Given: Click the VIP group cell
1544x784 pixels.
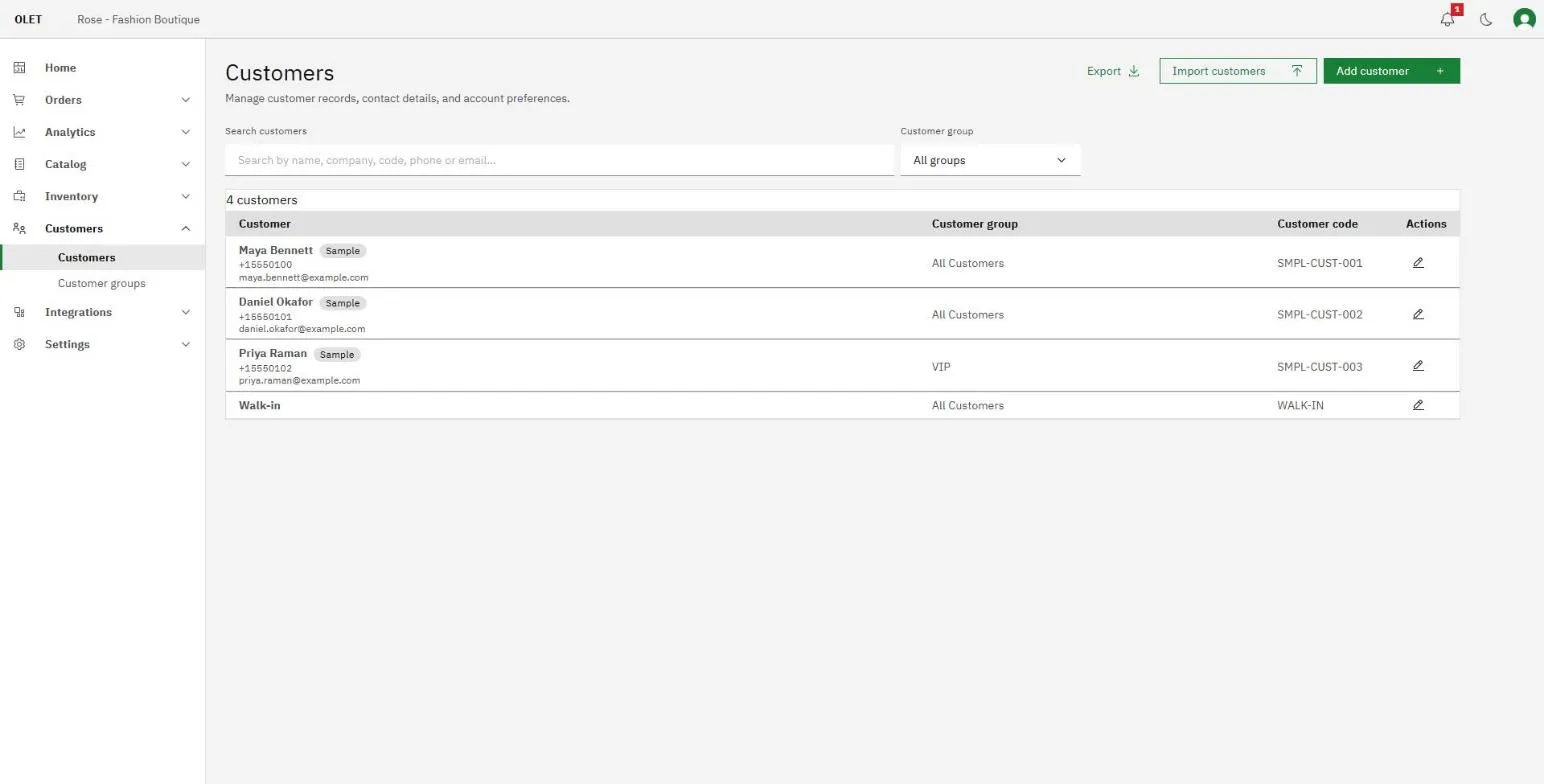Looking at the screenshot, I should point(941,366).
